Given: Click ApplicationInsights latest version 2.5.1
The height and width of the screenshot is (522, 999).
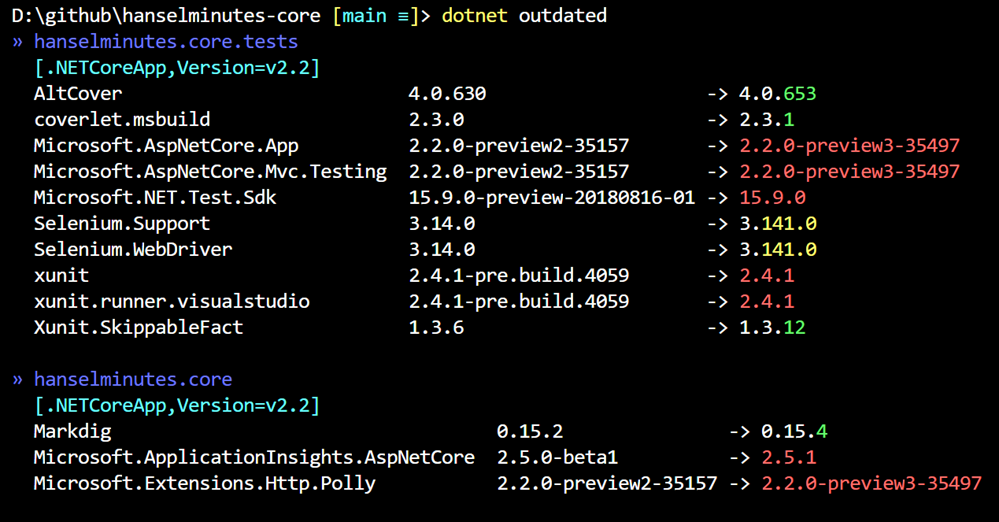Looking at the screenshot, I should [789, 458].
